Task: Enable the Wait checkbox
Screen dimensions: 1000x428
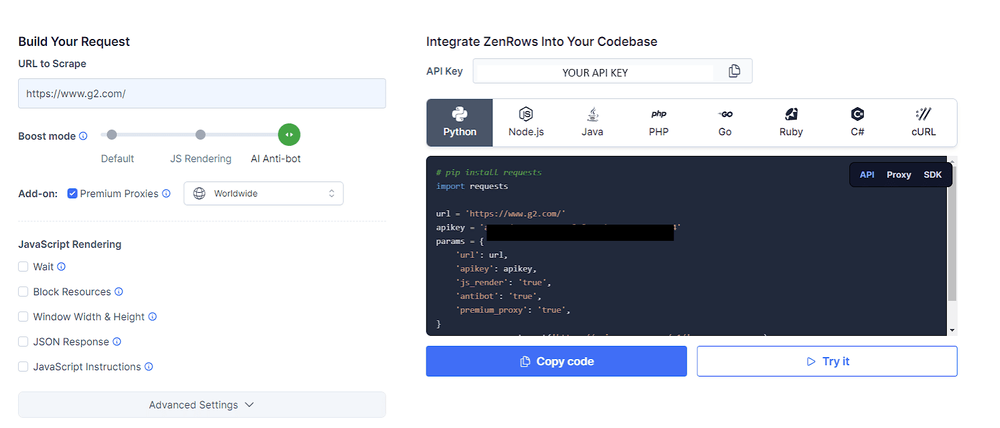Action: 23,267
